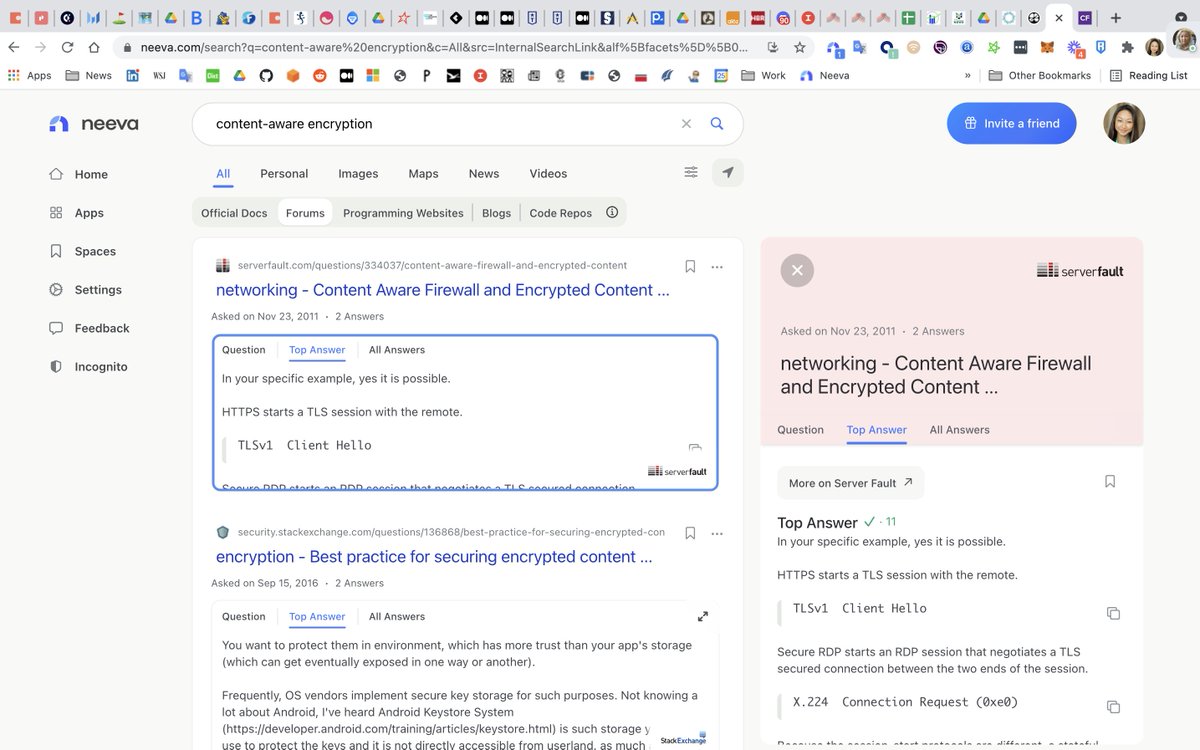Open user profile avatar
The width and height of the screenshot is (1200, 750).
point(1124,123)
